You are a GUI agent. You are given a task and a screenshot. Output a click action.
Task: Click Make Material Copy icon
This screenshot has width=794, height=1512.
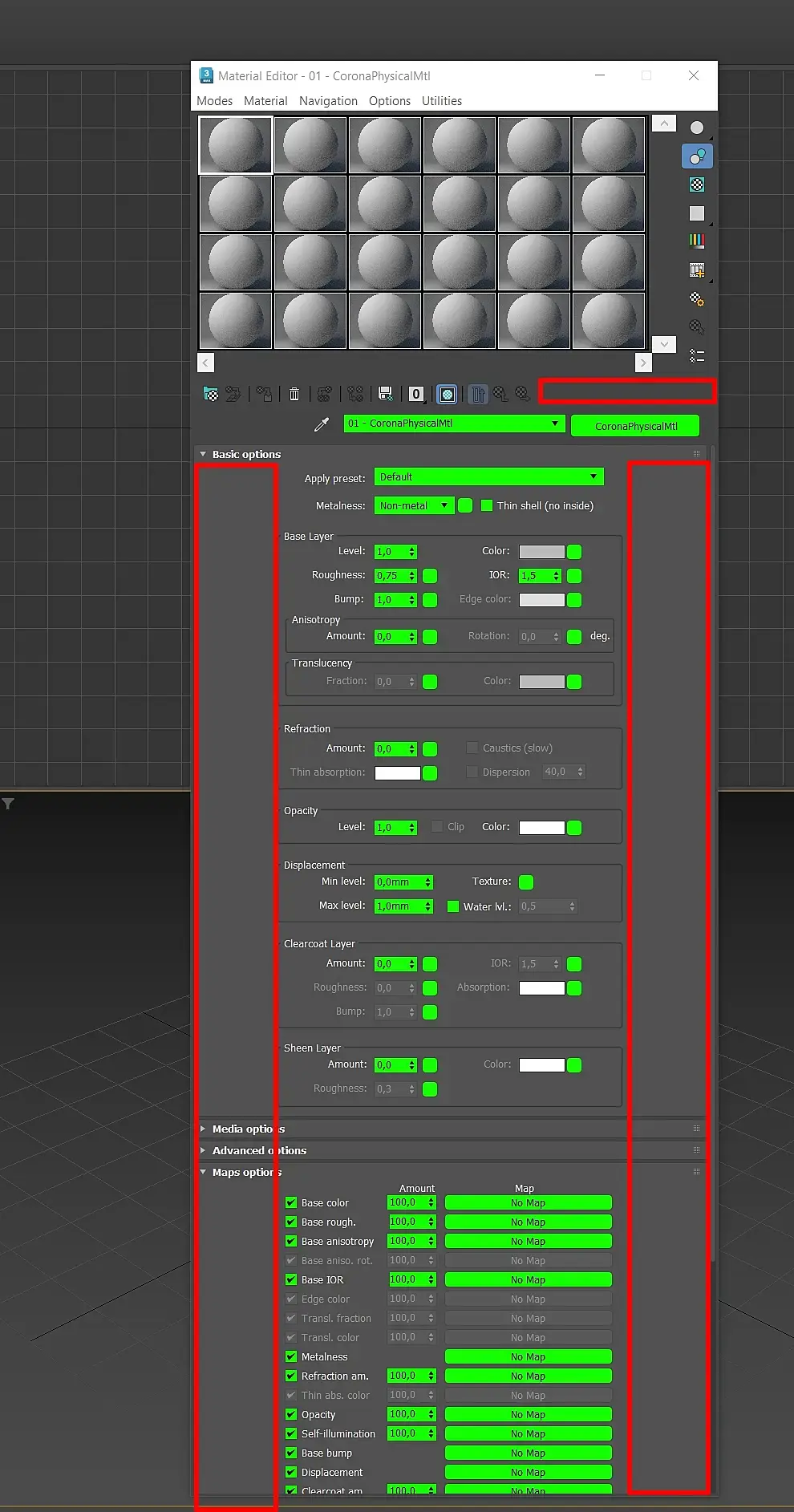pos(325,394)
